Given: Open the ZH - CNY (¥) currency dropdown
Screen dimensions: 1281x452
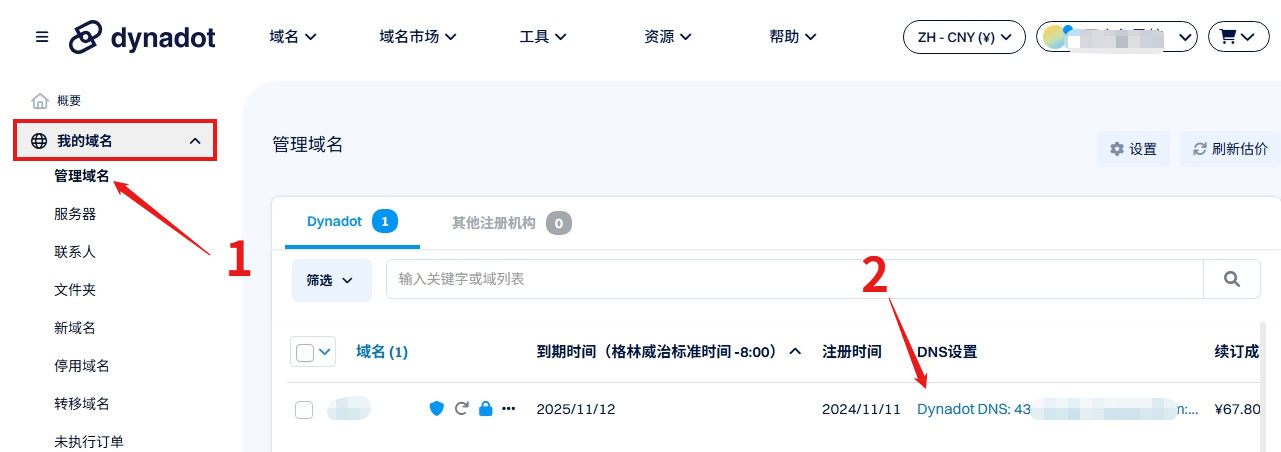Looking at the screenshot, I should 964,37.
